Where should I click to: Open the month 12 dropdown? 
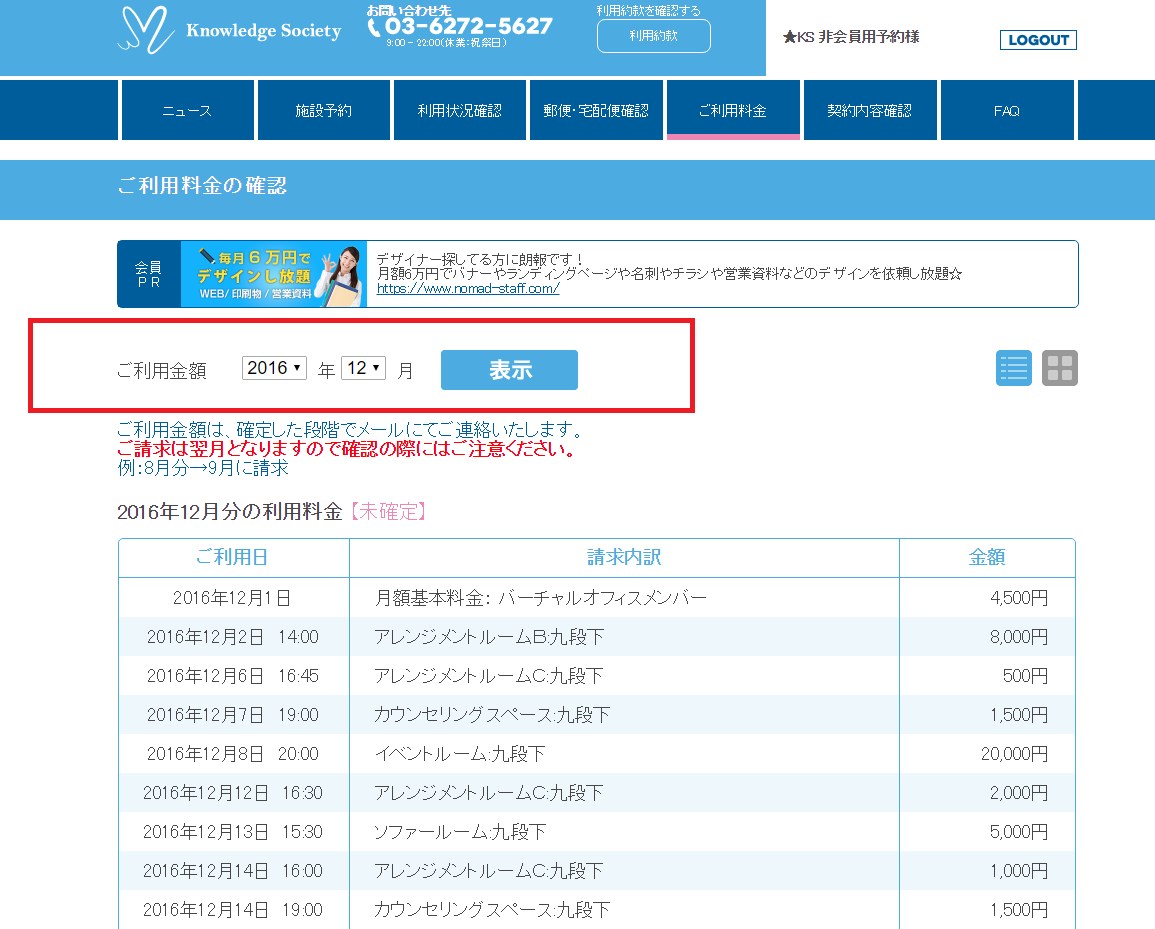coord(362,368)
